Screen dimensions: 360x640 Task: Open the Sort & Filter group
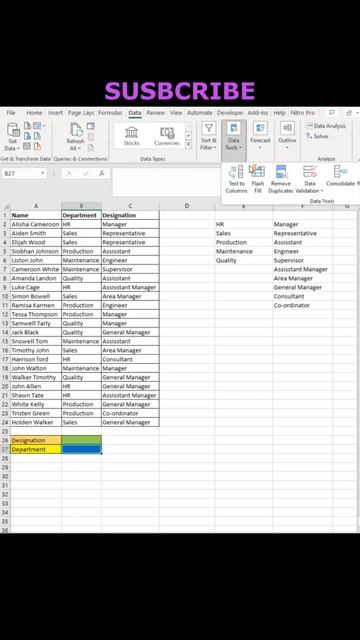click(x=209, y=136)
